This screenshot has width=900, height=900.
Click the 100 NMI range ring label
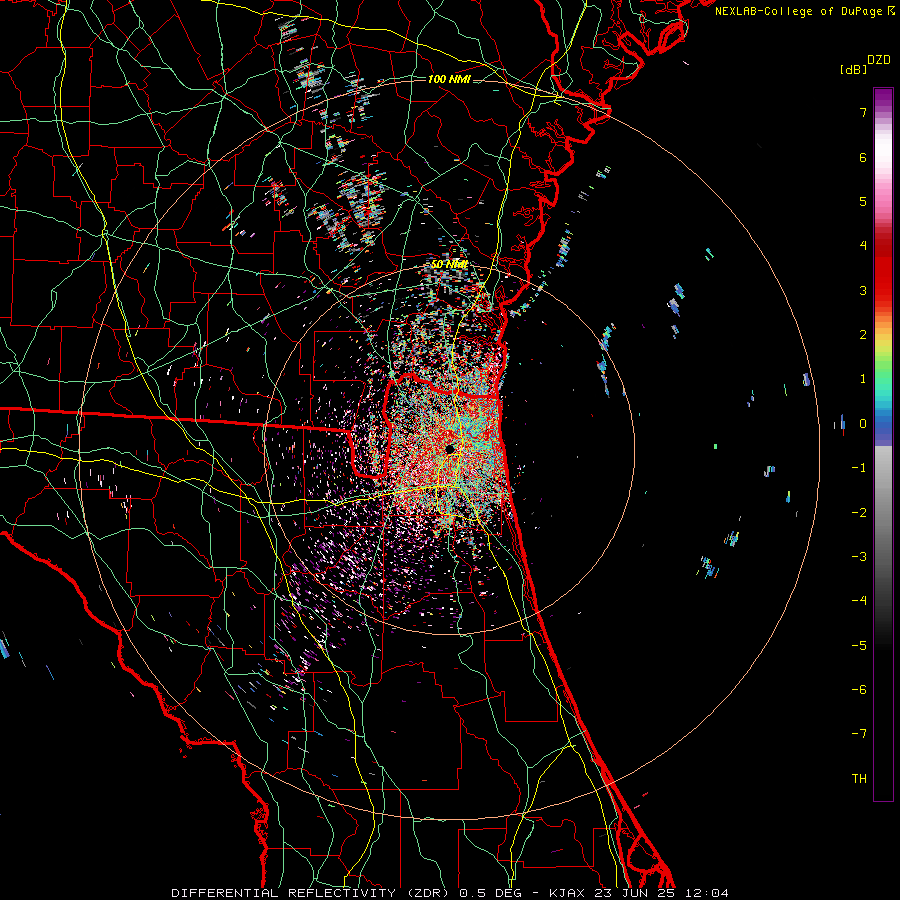pos(449,79)
